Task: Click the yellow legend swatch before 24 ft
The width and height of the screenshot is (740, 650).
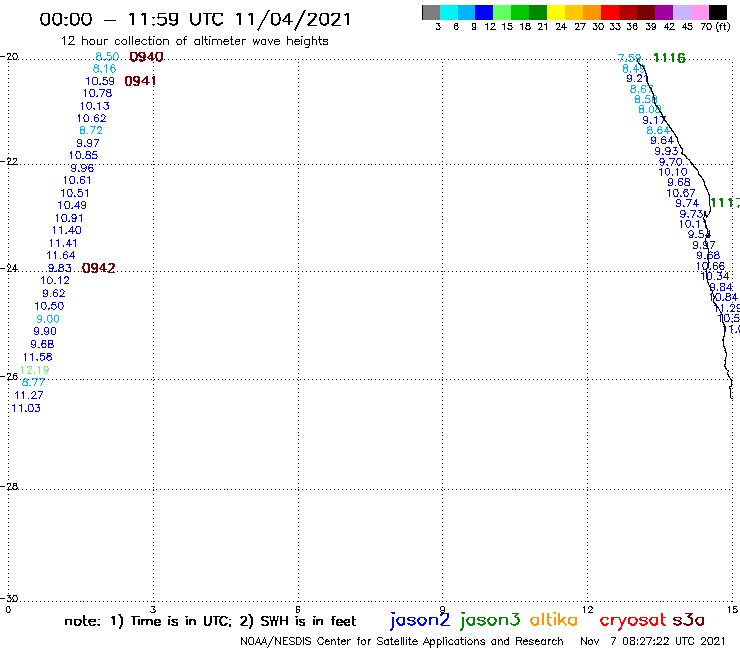Action: (556, 13)
